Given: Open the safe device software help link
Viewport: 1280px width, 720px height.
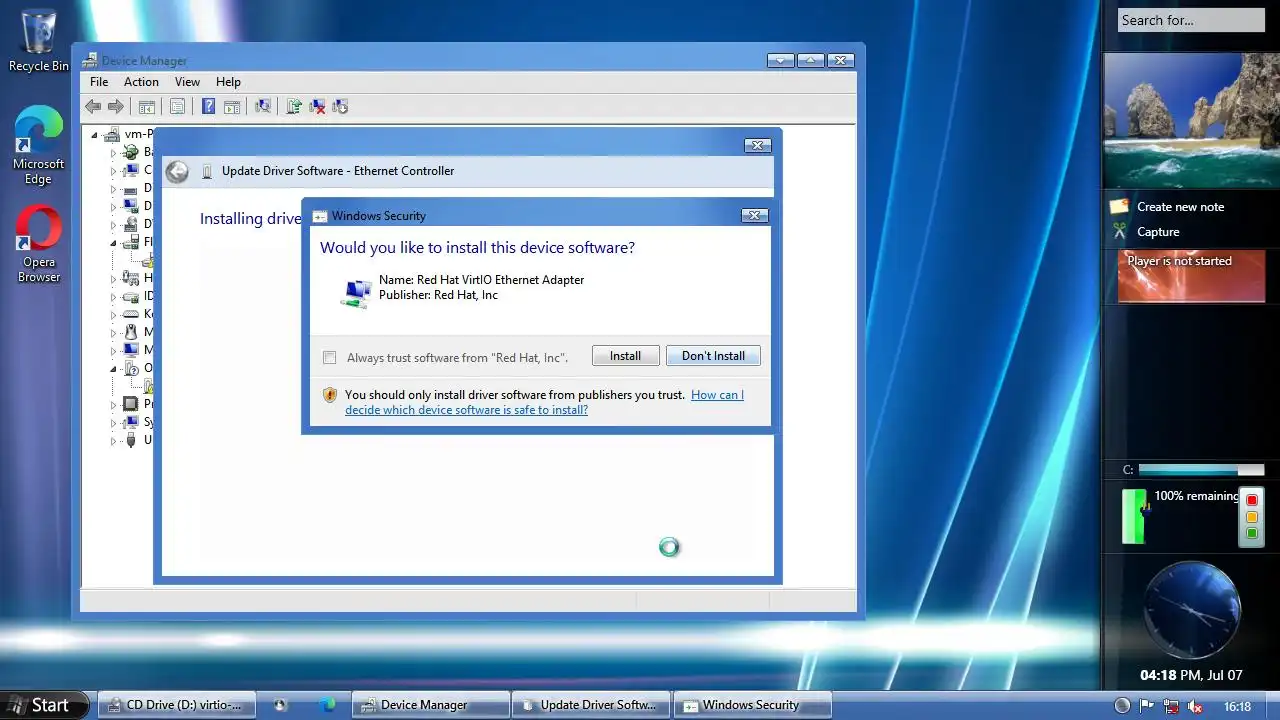Looking at the screenshot, I should pos(544,402).
